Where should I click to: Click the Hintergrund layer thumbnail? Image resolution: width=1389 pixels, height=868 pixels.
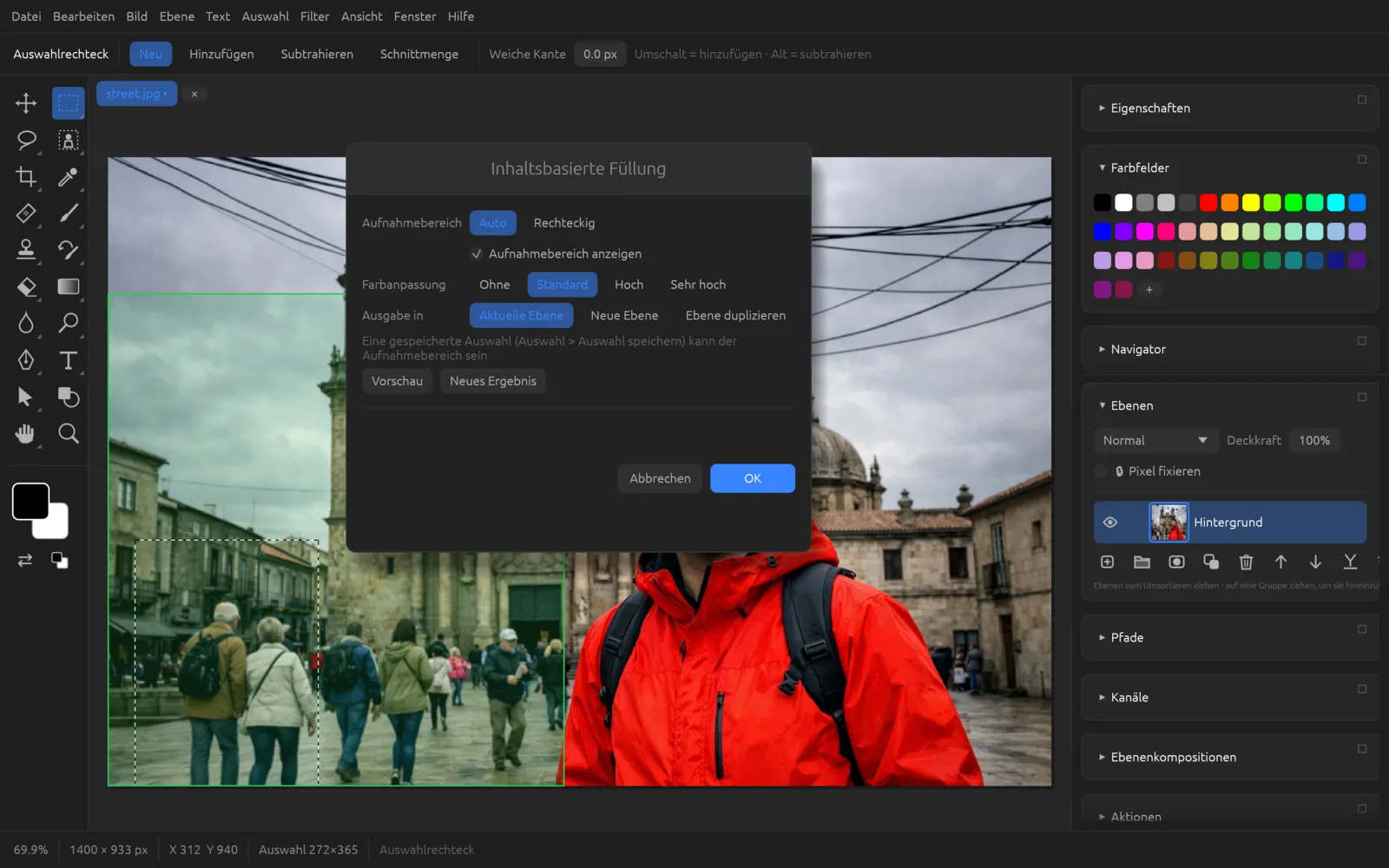click(1168, 523)
